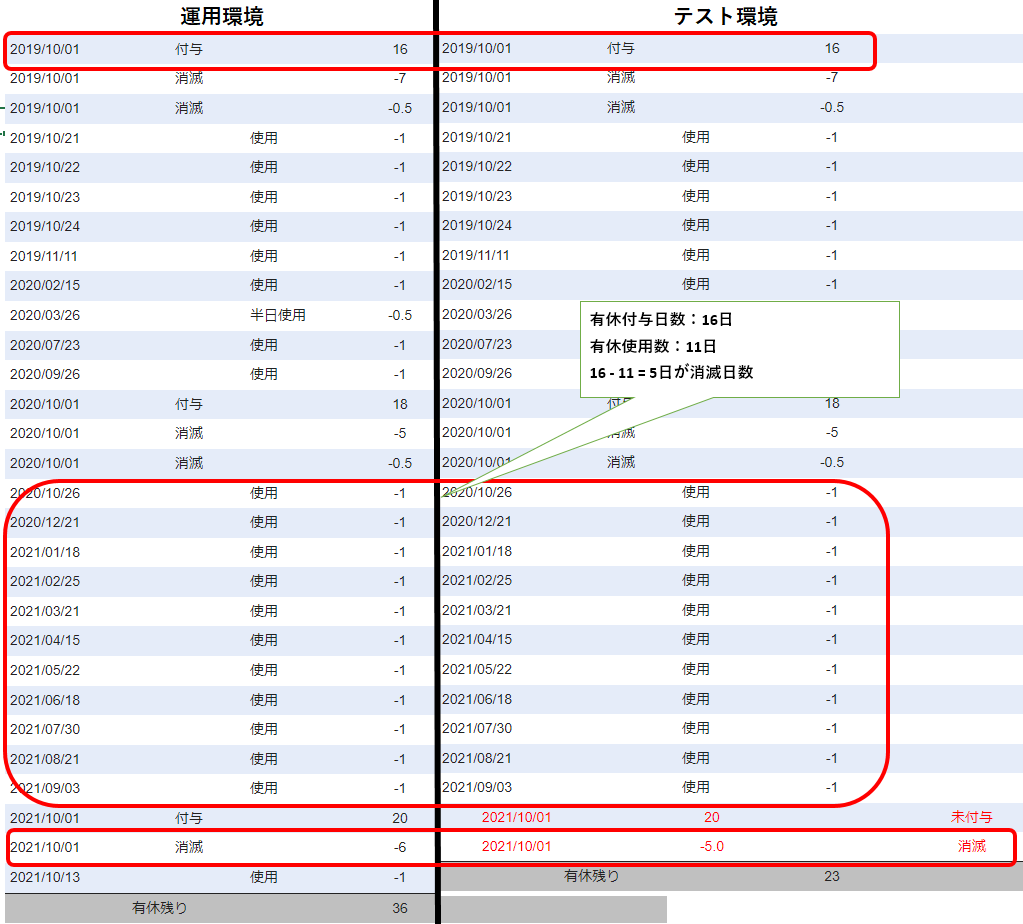The width and height of the screenshot is (1023, 924).
Task: Click the 18 付与 value in 運用環境
Action: pyautogui.click(x=400, y=404)
